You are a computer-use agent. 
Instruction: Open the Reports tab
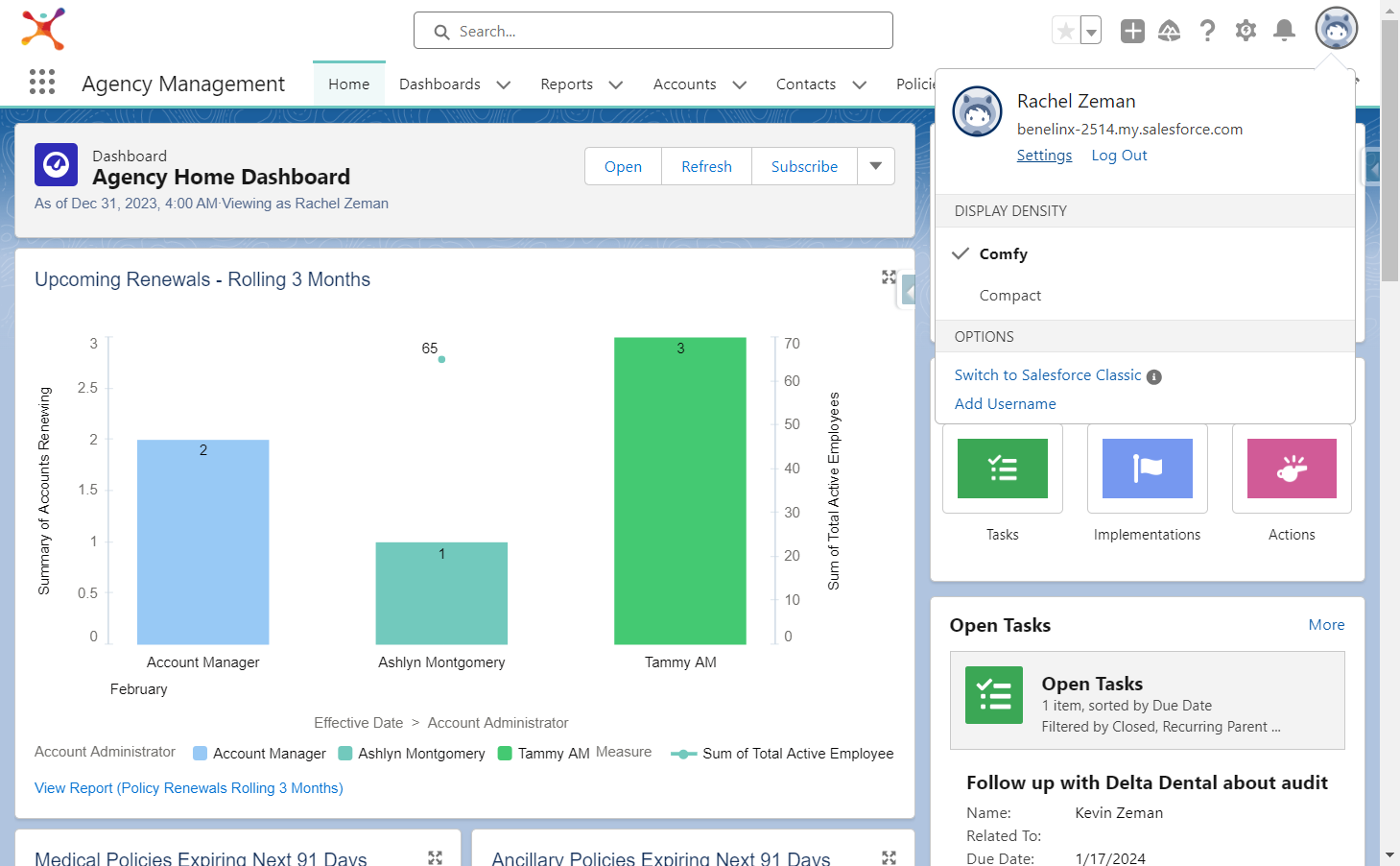[x=567, y=84]
